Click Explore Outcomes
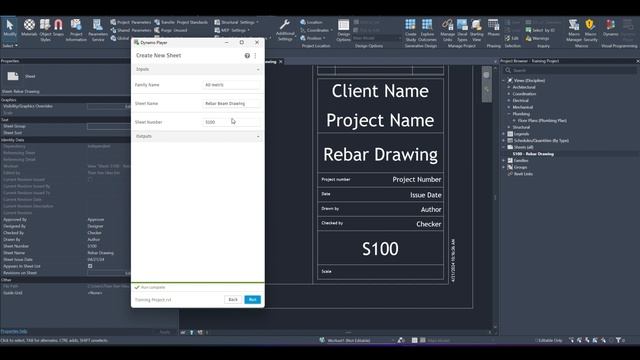Screen dimensions: 640x360 tap(427, 29)
